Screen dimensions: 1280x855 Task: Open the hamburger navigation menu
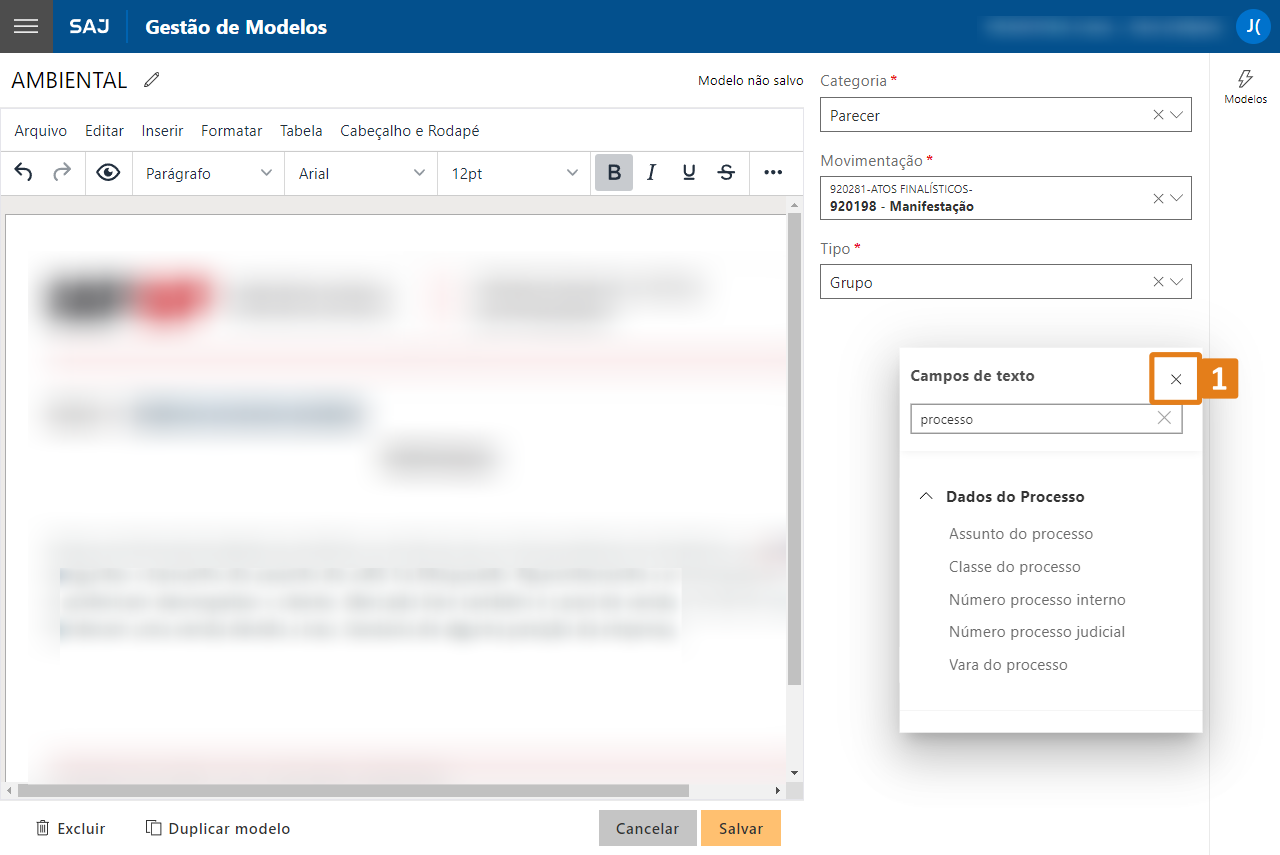[26, 26]
